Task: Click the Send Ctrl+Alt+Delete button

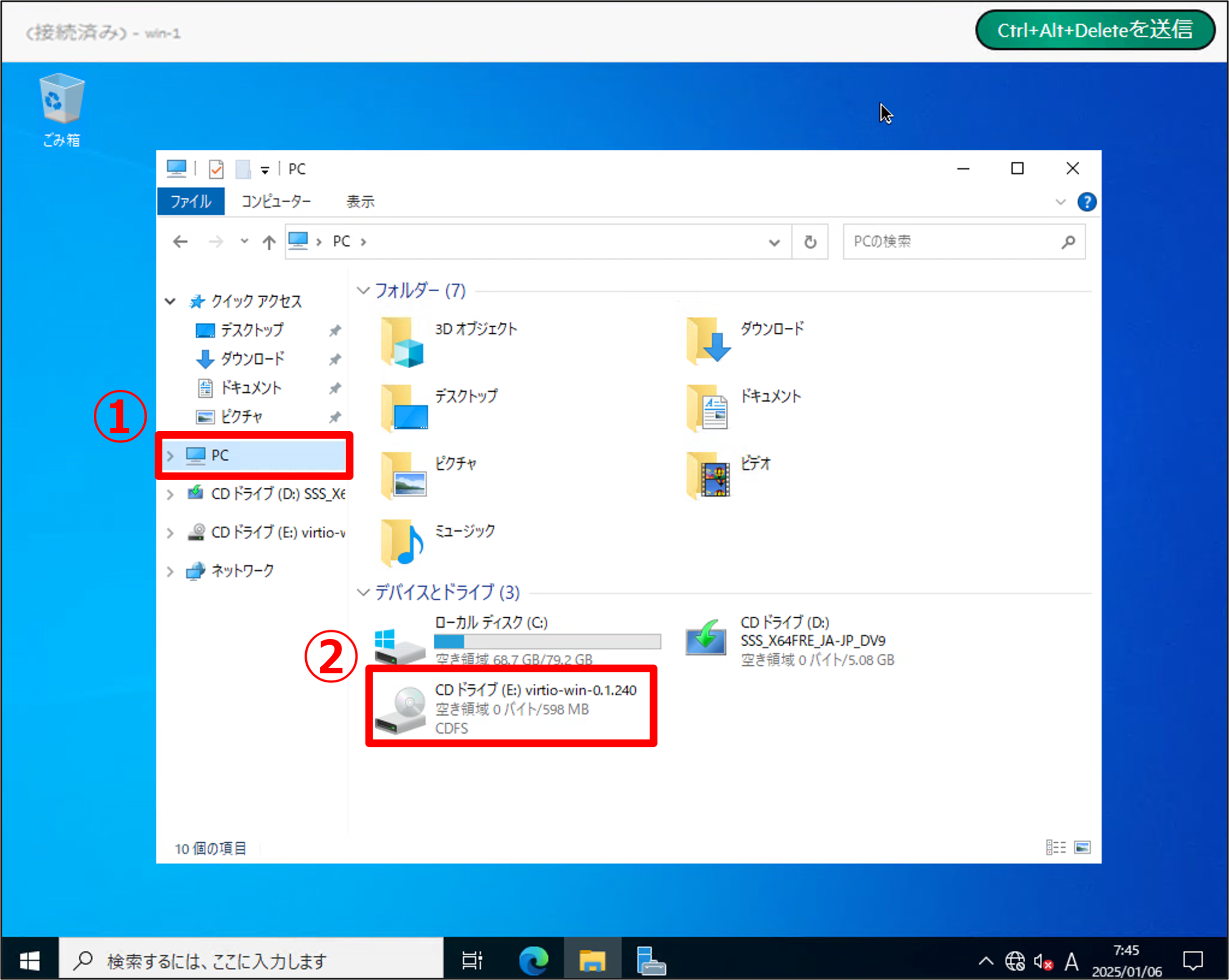Action: 1094,30
